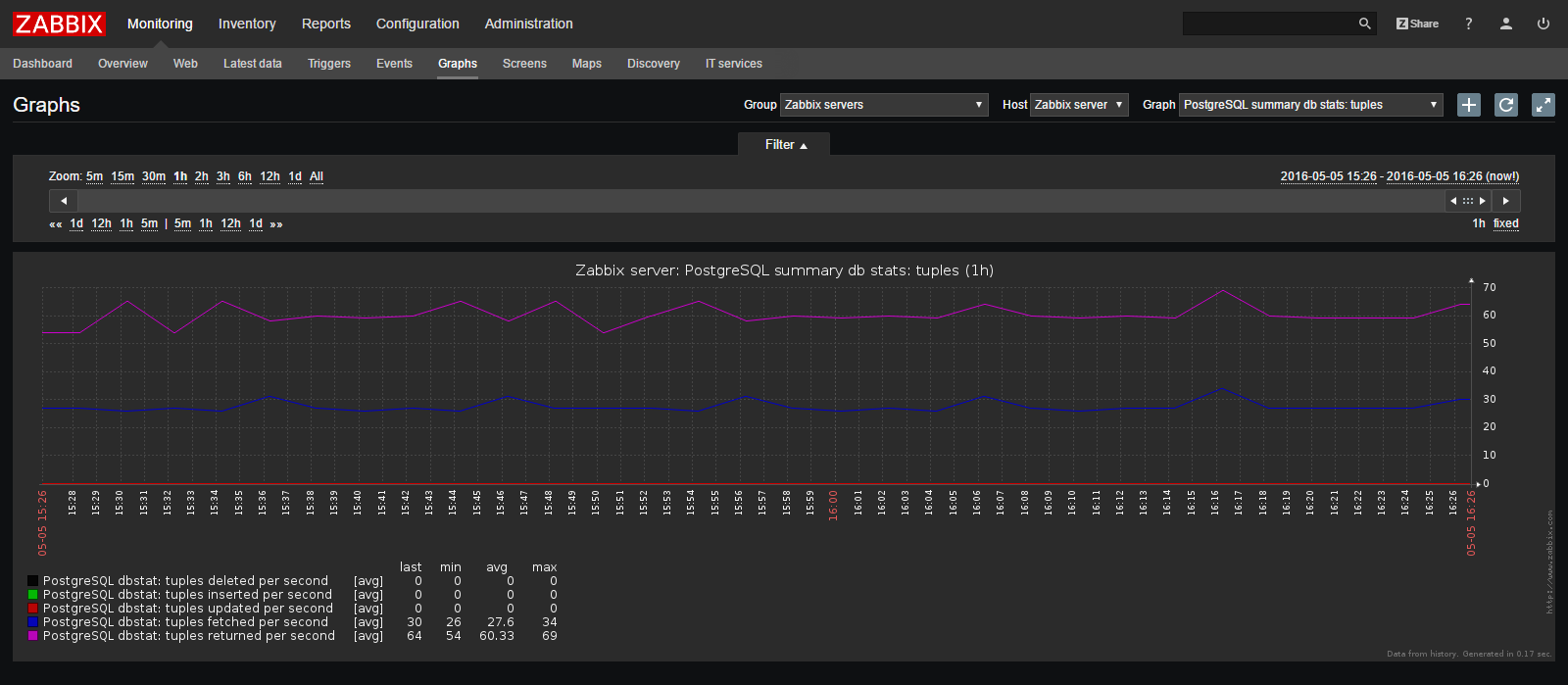Click the magenta tuples returned legend swatch
Image resolution: width=1568 pixels, height=685 pixels.
[32, 636]
